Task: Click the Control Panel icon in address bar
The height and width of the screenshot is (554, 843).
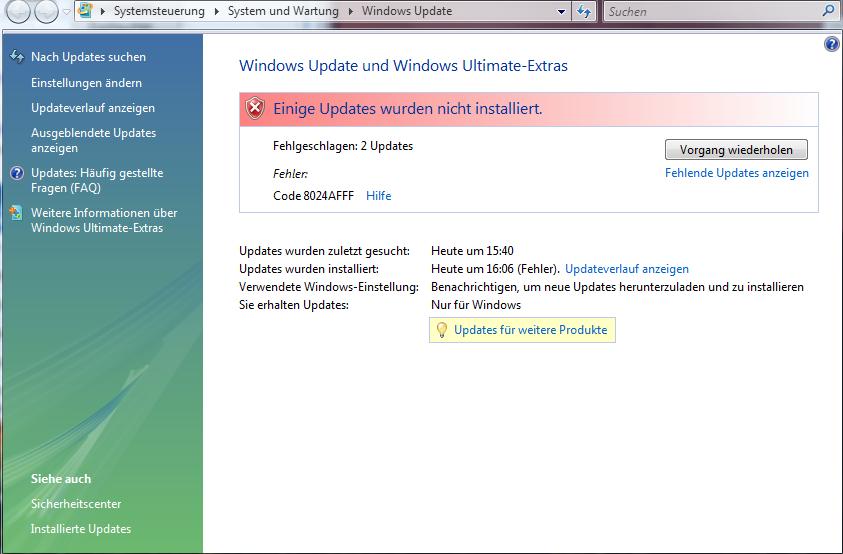Action: [x=85, y=11]
